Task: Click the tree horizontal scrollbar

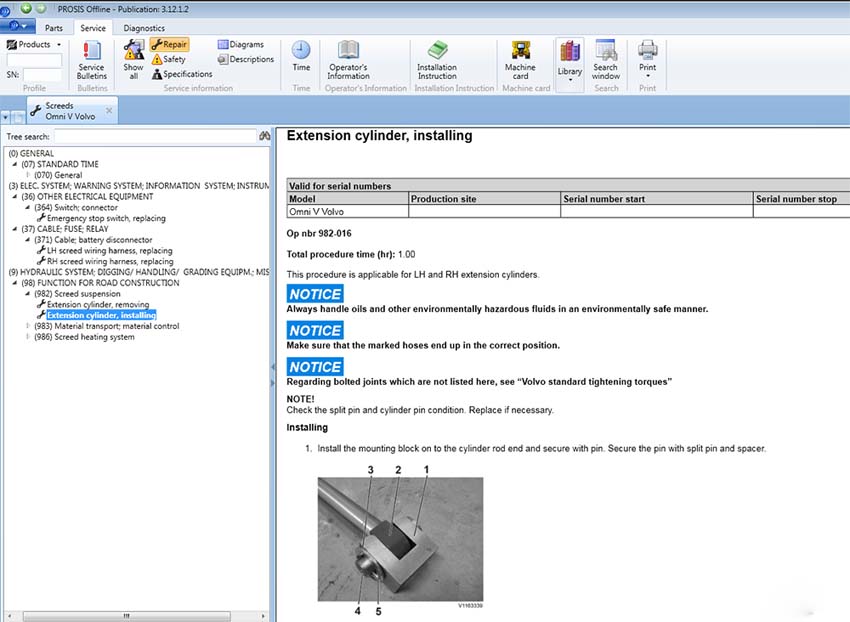Action: tap(126, 616)
